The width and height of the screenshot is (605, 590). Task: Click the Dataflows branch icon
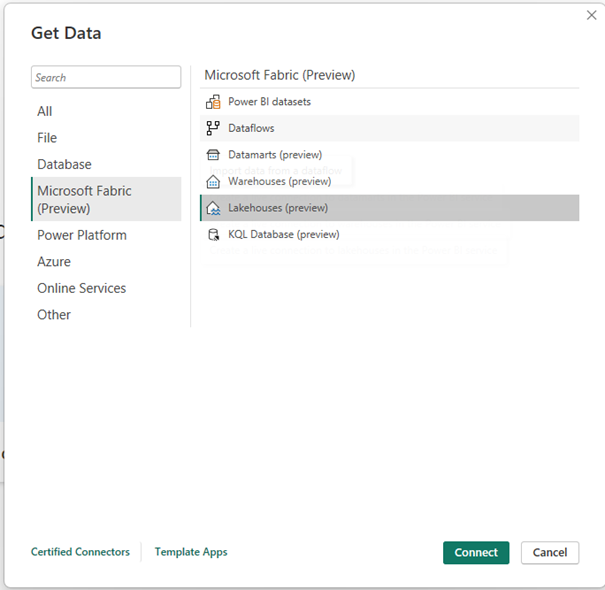point(213,128)
